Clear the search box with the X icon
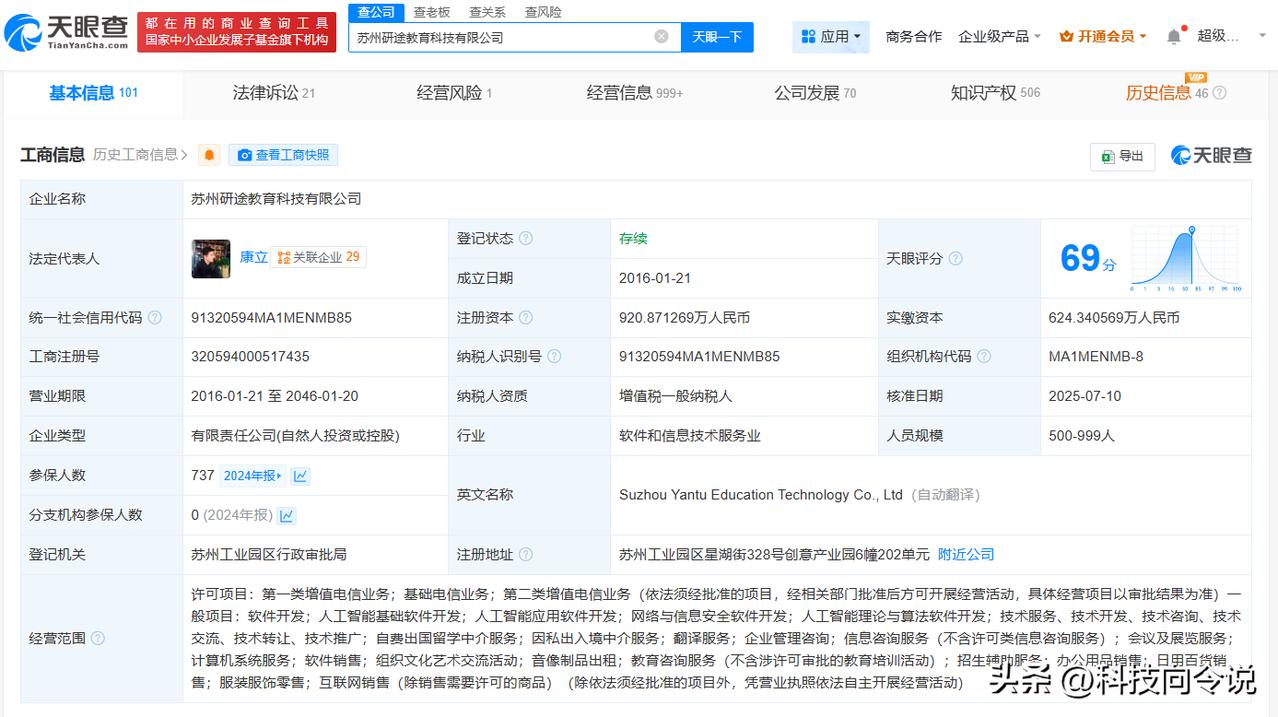This screenshot has width=1278, height=717. point(662,37)
